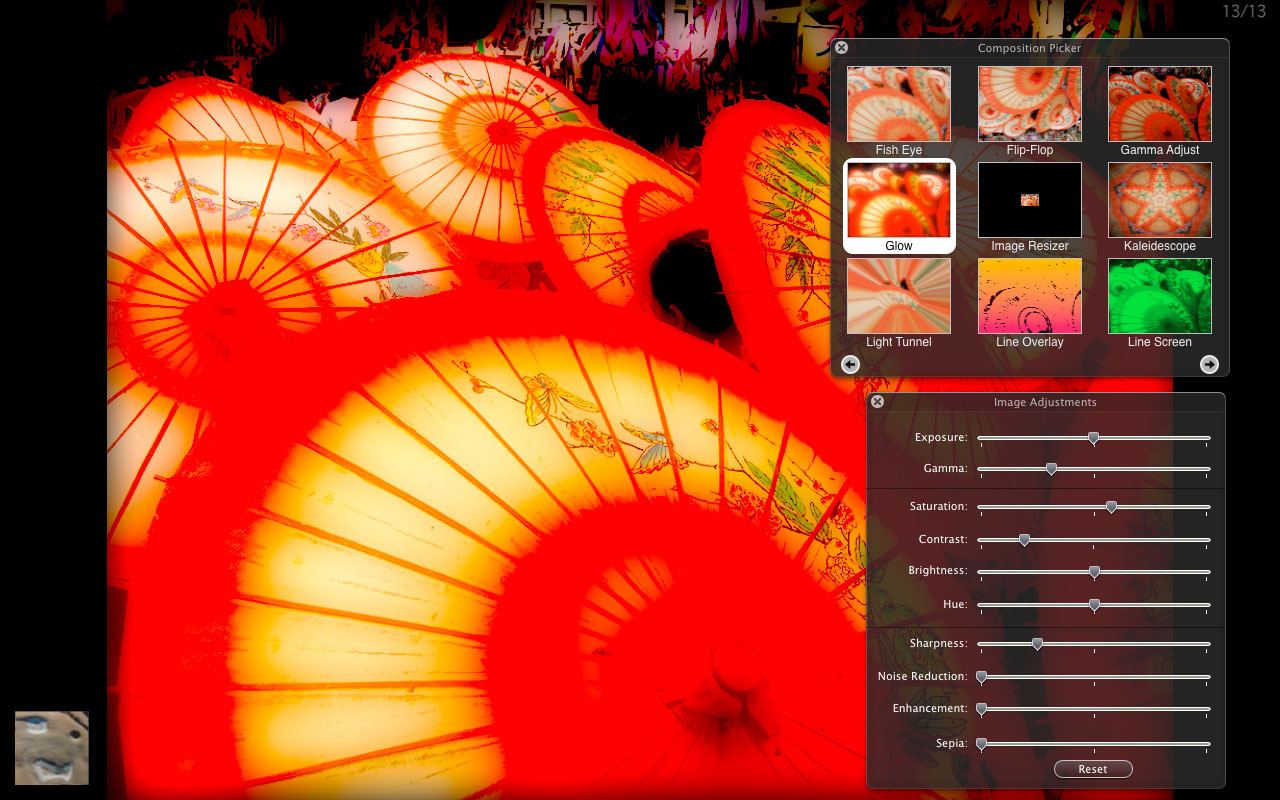Click the Exposure label
This screenshot has height=800, width=1280.
pos(941,438)
